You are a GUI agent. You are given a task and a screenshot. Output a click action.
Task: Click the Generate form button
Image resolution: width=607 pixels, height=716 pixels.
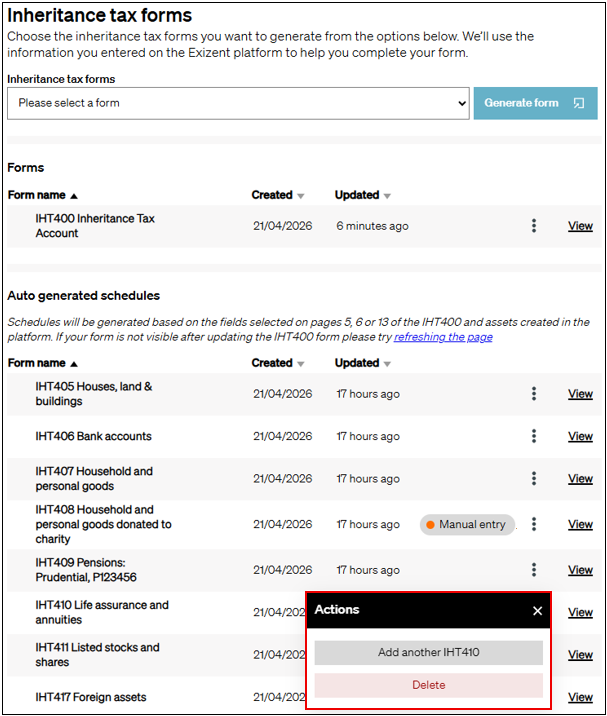point(535,103)
